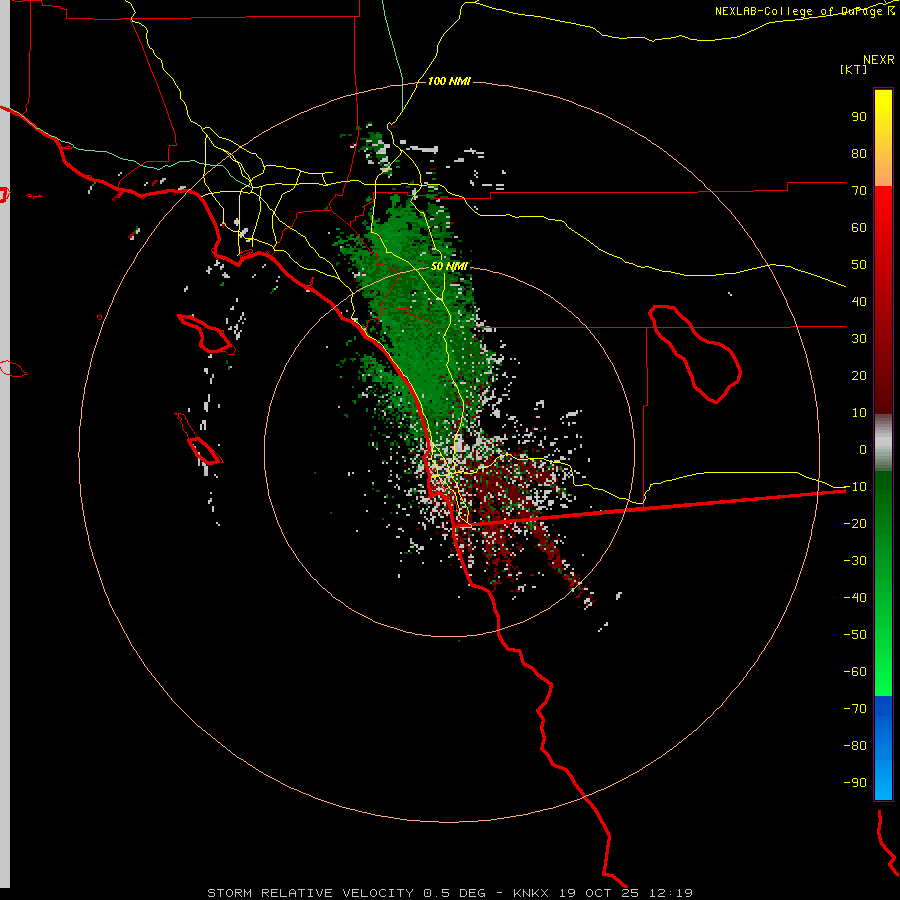Click the gray vertical strip at the left edge
Screen dimensions: 900x900
5,445
